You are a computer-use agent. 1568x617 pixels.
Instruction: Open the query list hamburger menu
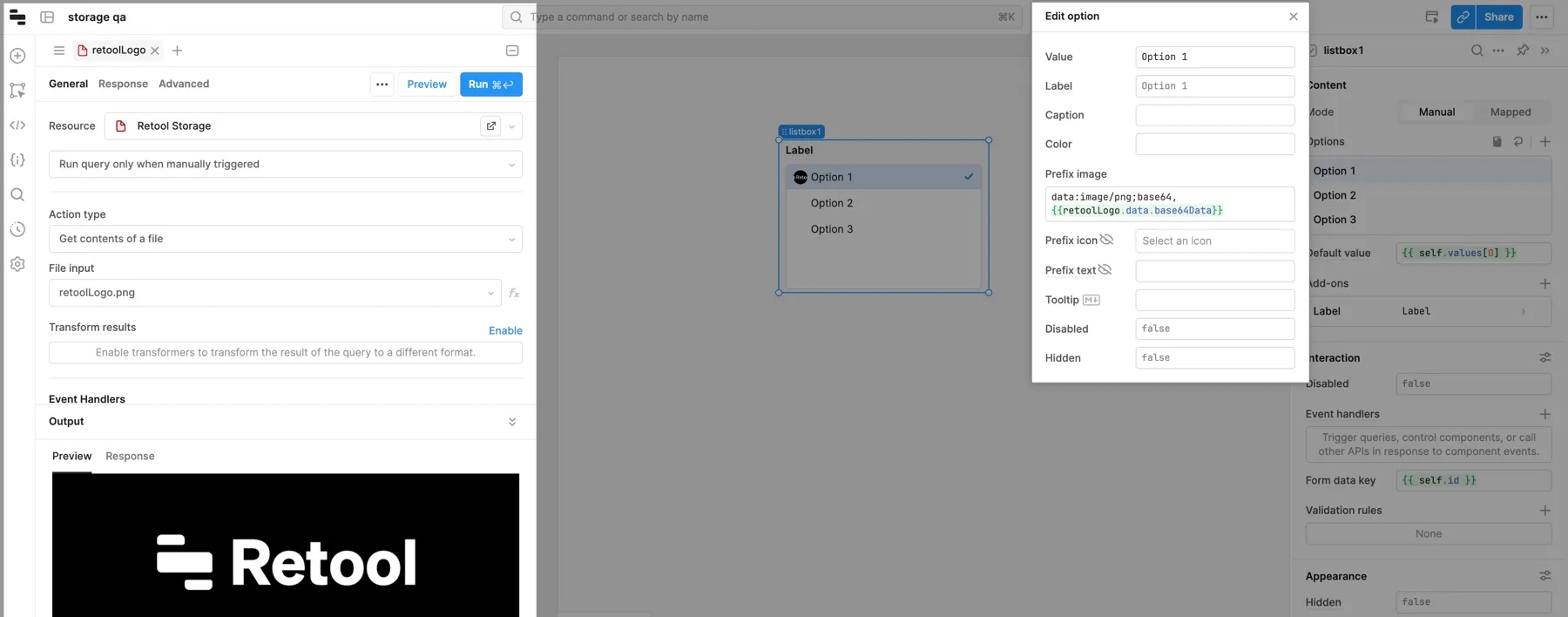coord(59,51)
